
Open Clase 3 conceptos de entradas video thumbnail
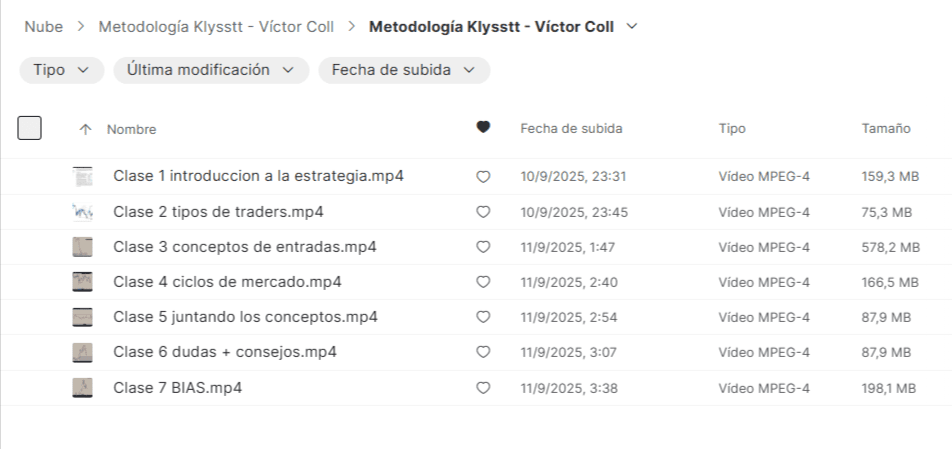pyautogui.click(x=84, y=247)
